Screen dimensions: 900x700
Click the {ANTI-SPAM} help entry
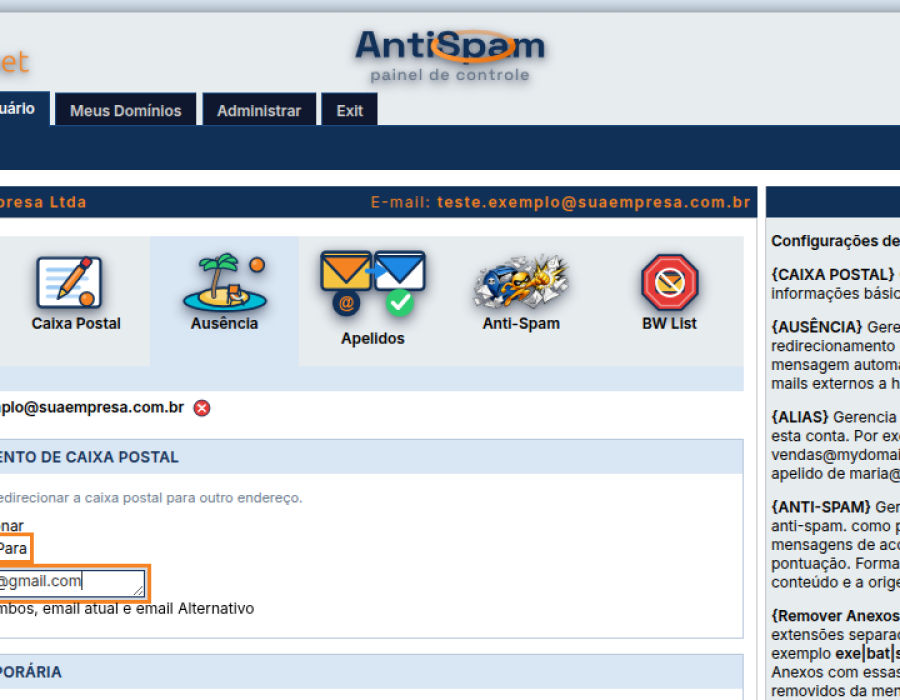821,507
